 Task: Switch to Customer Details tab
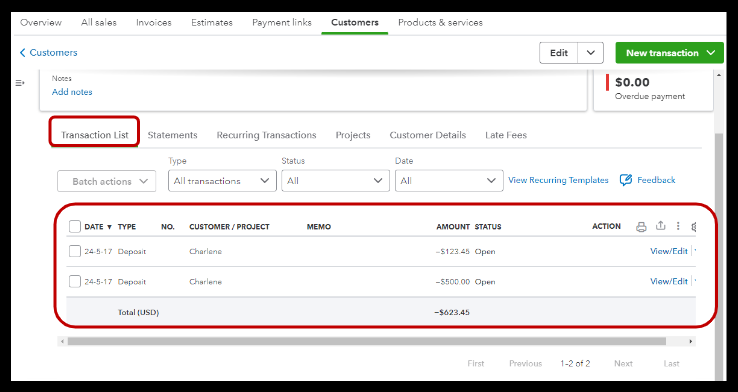coord(428,135)
